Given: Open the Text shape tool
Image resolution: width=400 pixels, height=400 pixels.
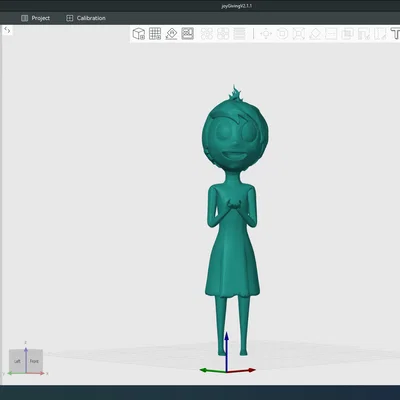Looking at the screenshot, I should click(395, 34).
